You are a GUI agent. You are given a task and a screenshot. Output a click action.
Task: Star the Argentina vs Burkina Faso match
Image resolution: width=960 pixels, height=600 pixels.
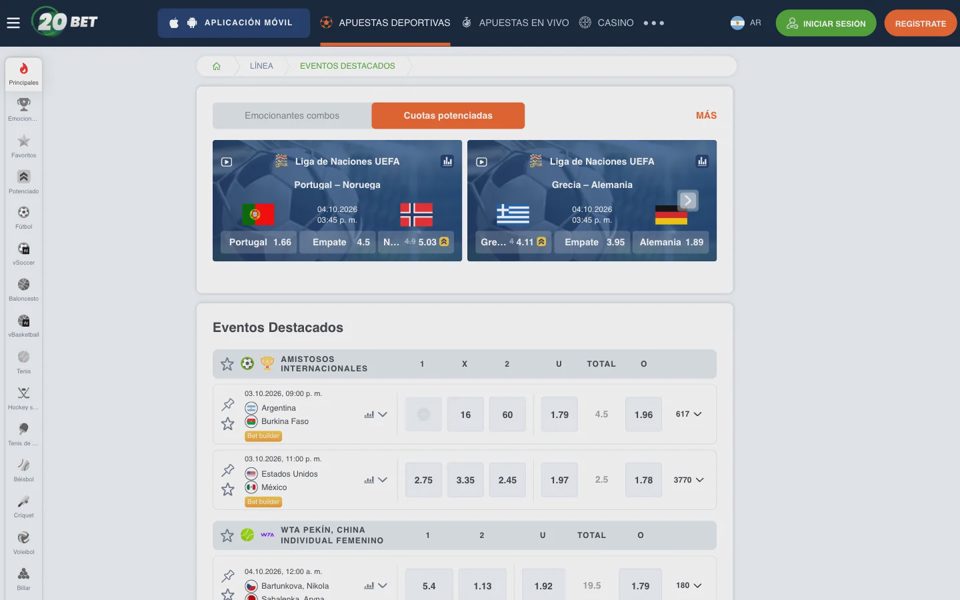tap(228, 424)
